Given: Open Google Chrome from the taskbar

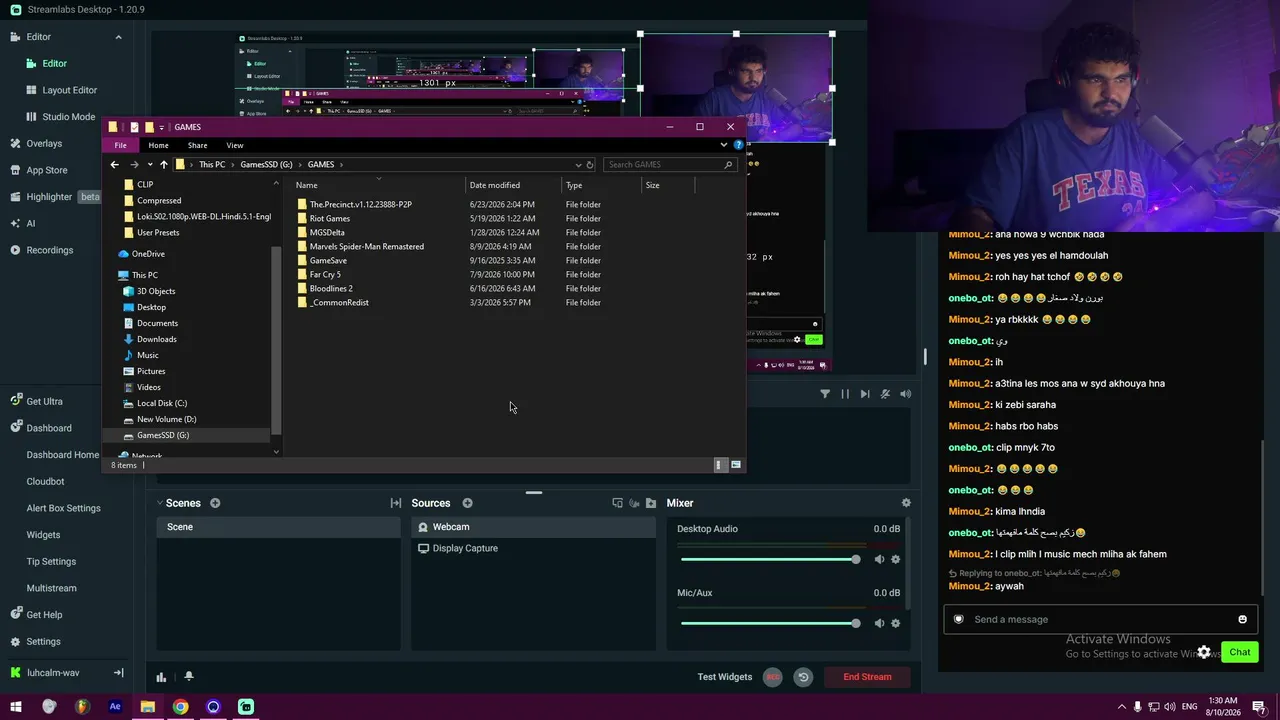Looking at the screenshot, I should (x=180, y=707).
